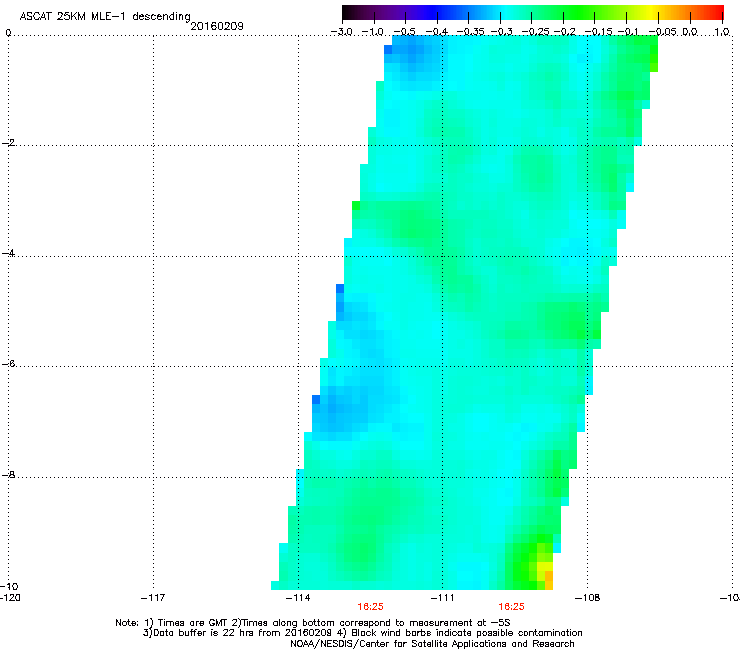Click the -0.5 color scale label
This screenshot has width=740, height=650.
[x=404, y=32]
